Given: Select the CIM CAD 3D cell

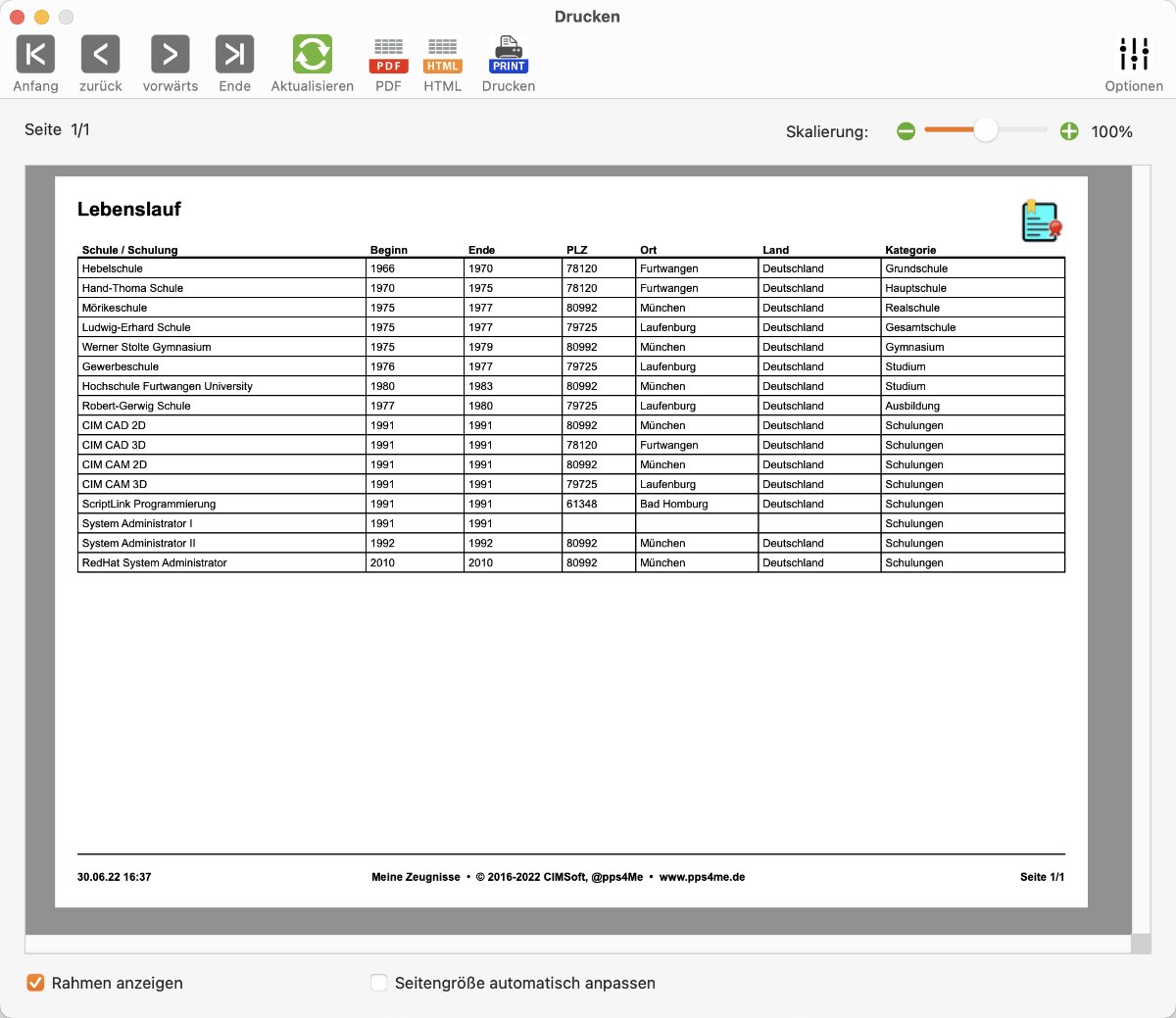Looking at the screenshot, I should pos(221,445).
